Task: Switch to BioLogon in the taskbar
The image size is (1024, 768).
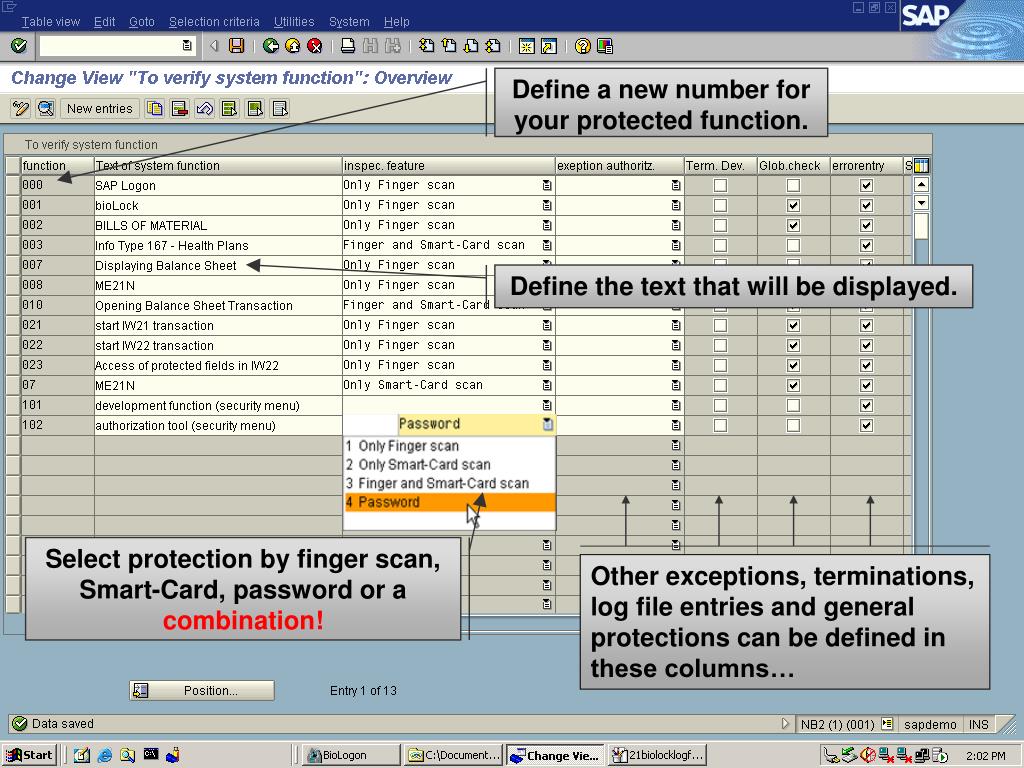Action: (353, 755)
